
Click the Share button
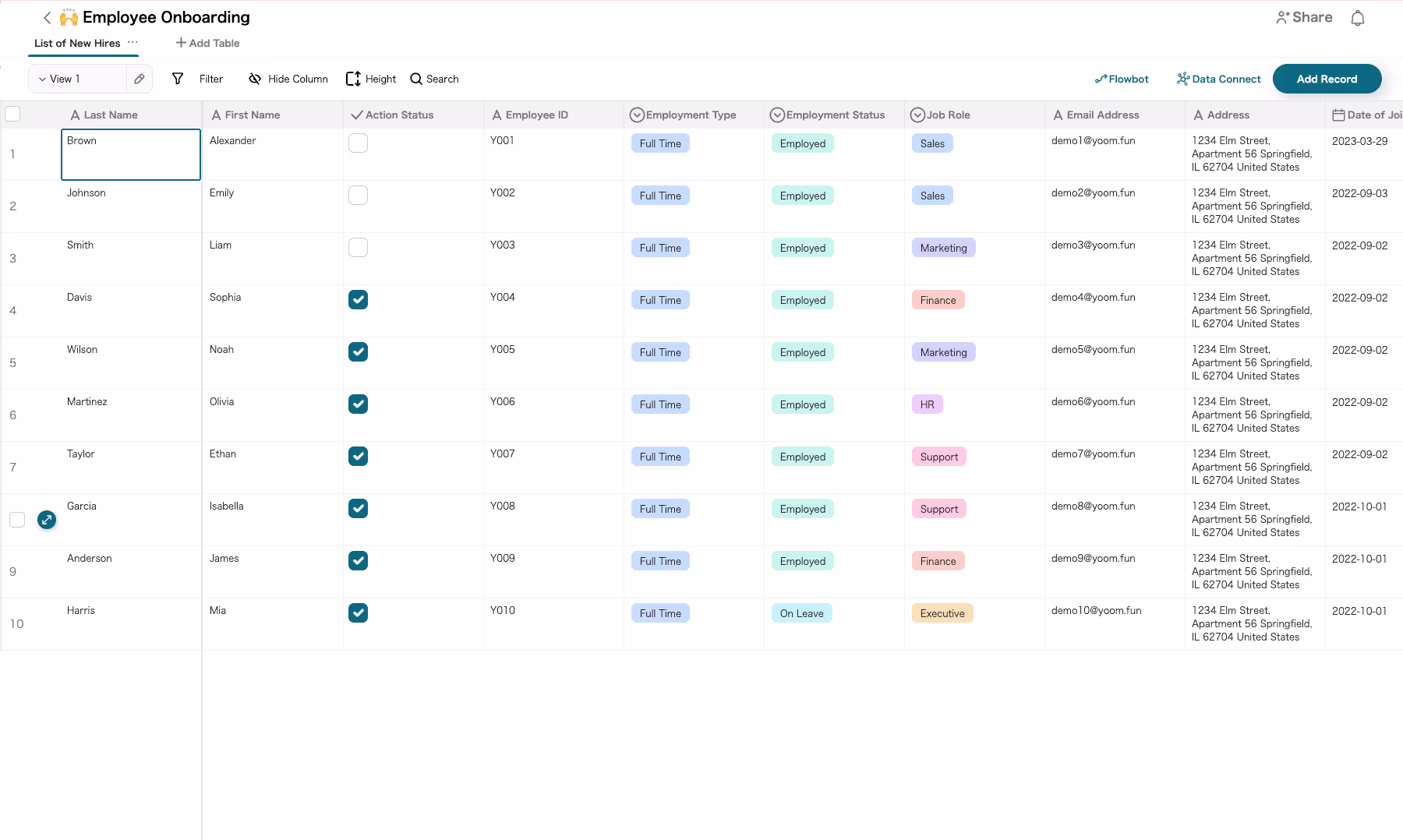(1304, 17)
